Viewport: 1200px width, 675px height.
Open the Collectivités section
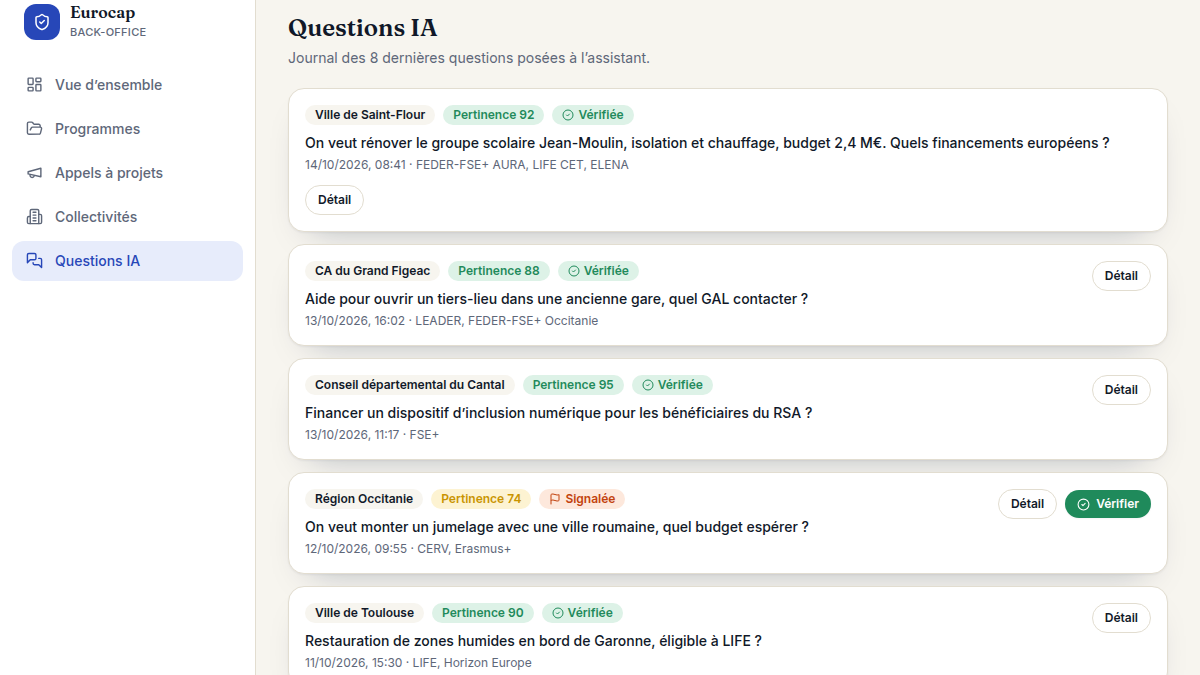pos(127,217)
